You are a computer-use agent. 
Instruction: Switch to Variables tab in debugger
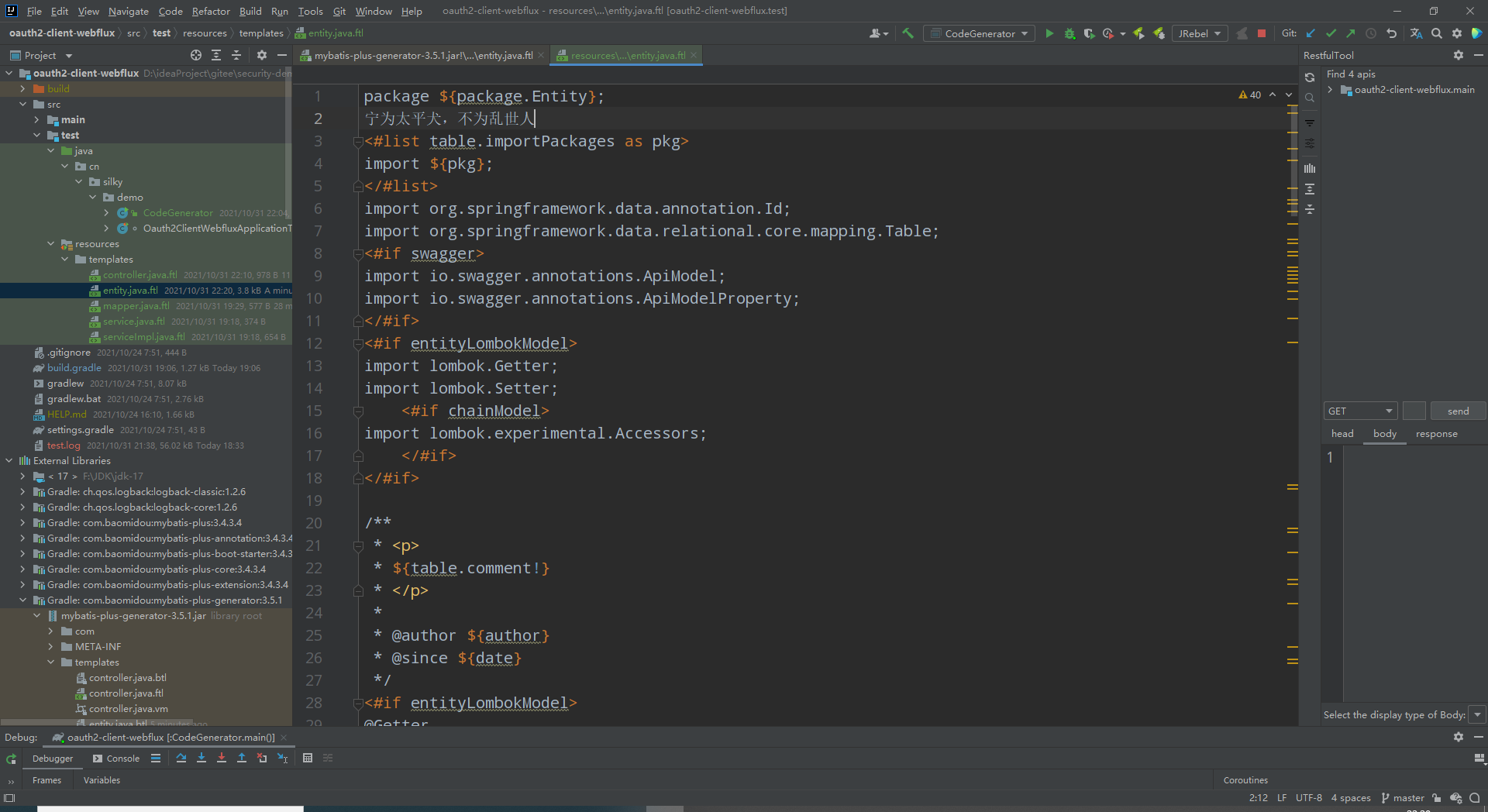point(102,780)
